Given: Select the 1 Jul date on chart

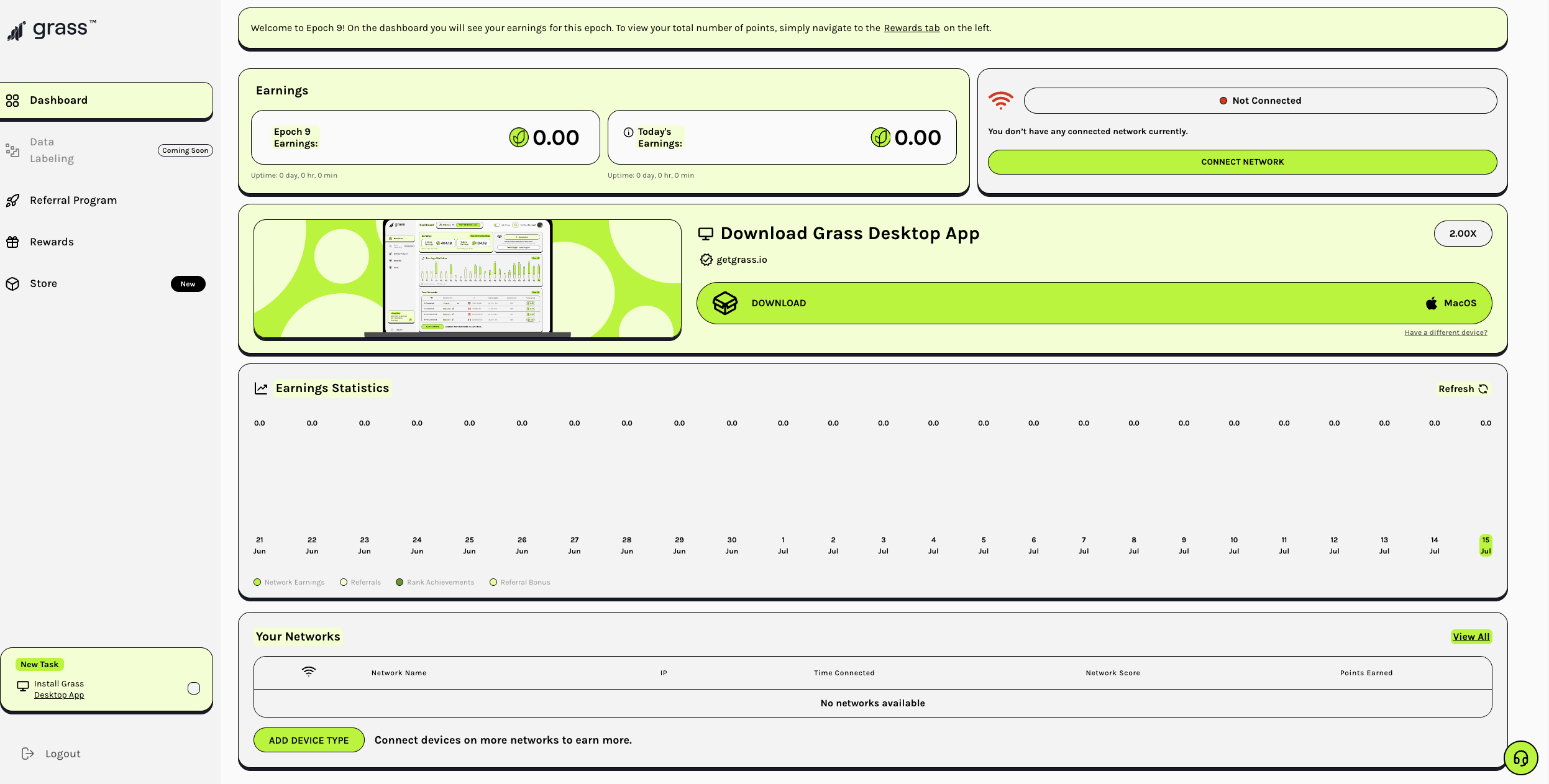Looking at the screenshot, I should 783,545.
